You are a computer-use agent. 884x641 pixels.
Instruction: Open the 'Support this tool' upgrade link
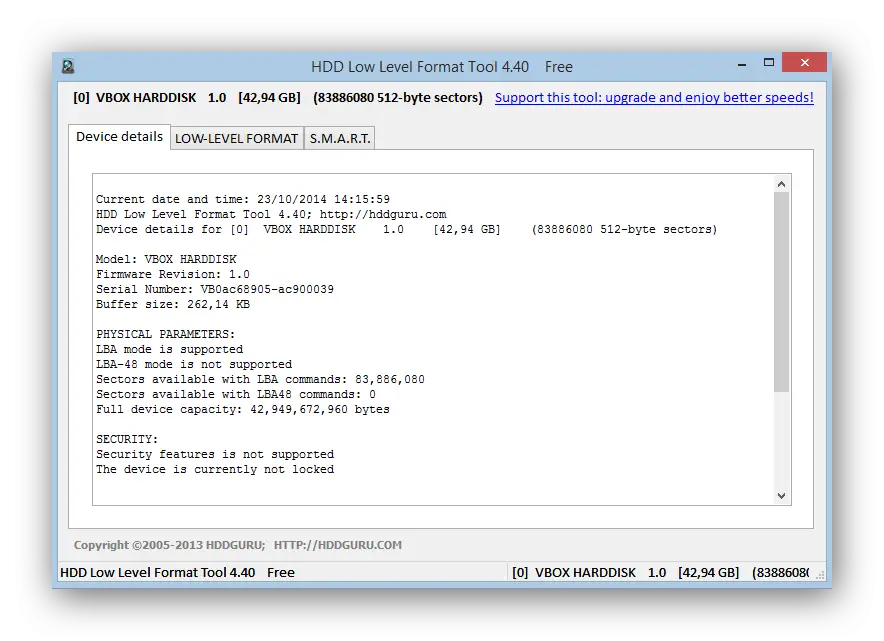[x=654, y=98]
